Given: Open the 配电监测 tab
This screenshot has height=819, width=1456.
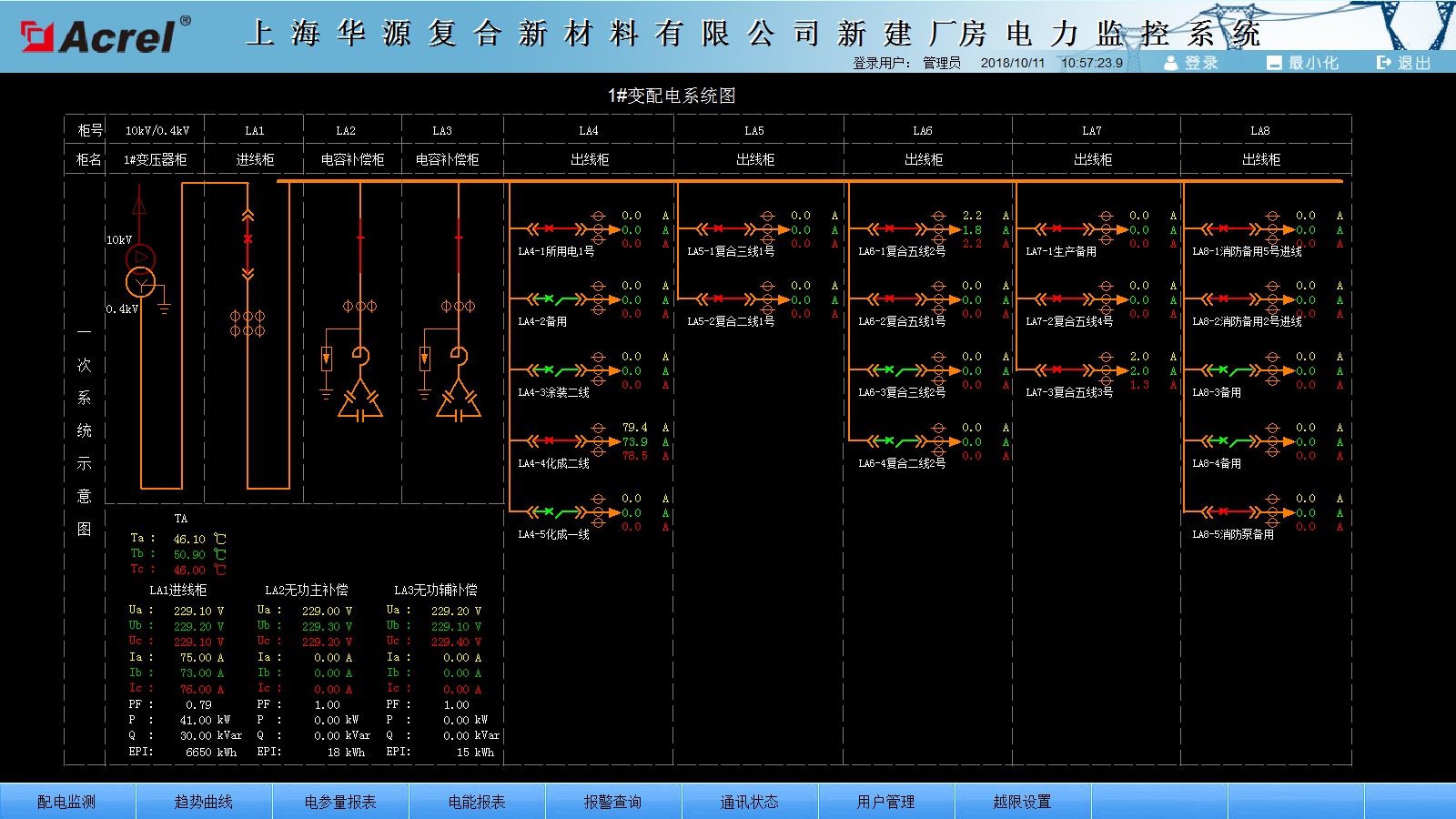Looking at the screenshot, I should pyautogui.click(x=67, y=802).
